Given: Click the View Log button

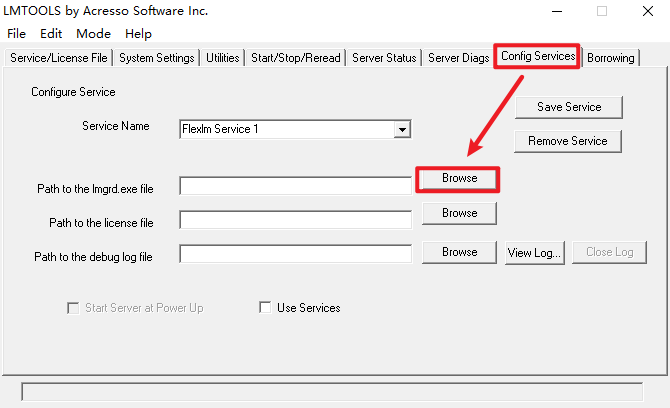Looking at the screenshot, I should click(x=535, y=252).
